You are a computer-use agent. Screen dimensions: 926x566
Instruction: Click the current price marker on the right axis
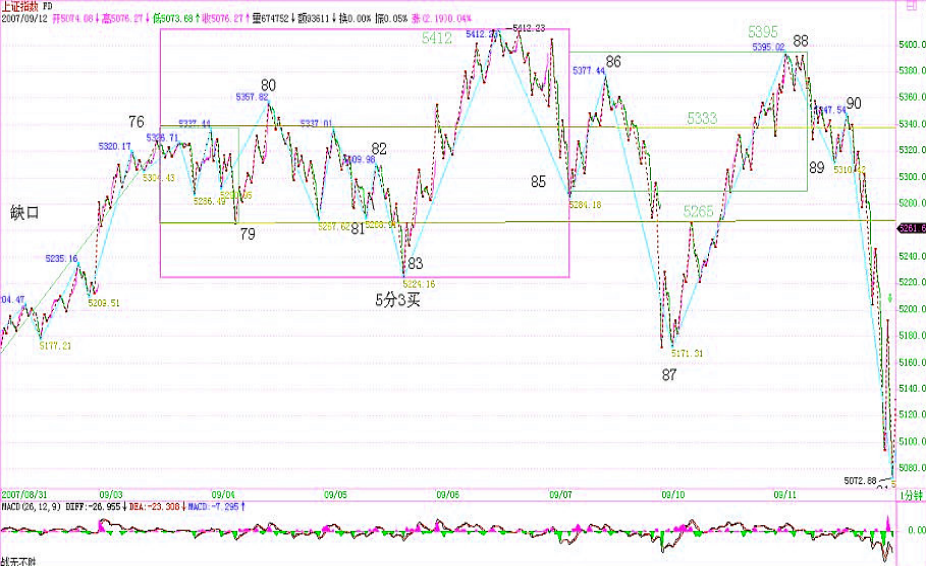pos(911,229)
